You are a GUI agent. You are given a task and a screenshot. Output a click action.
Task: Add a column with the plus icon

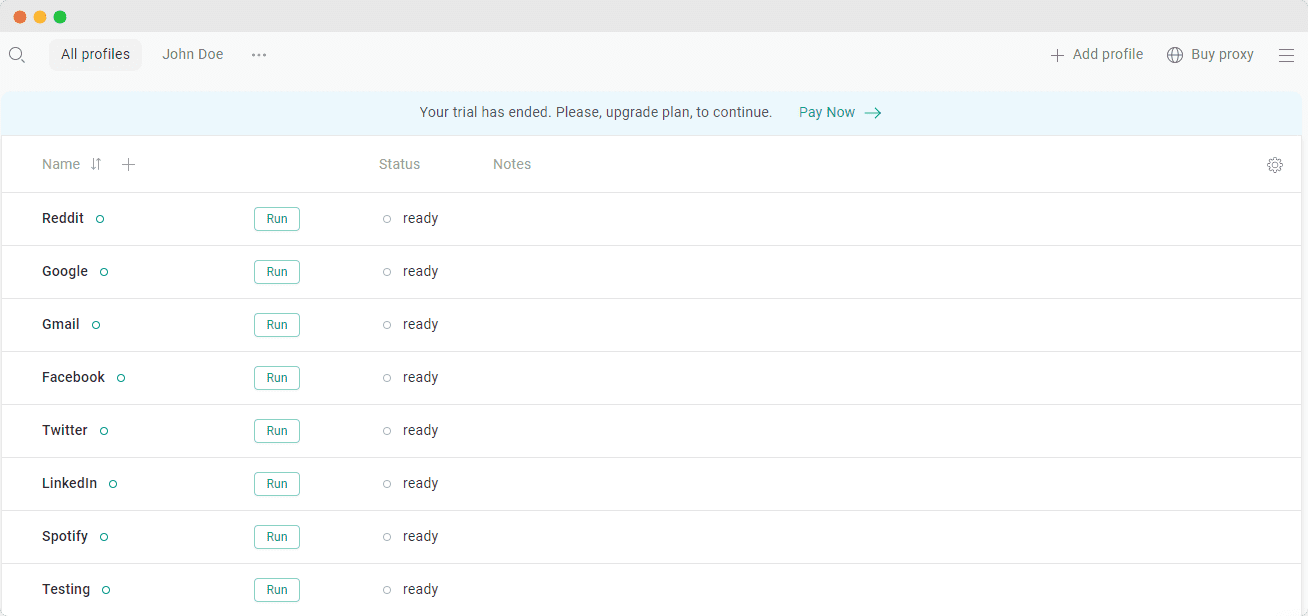[128, 164]
